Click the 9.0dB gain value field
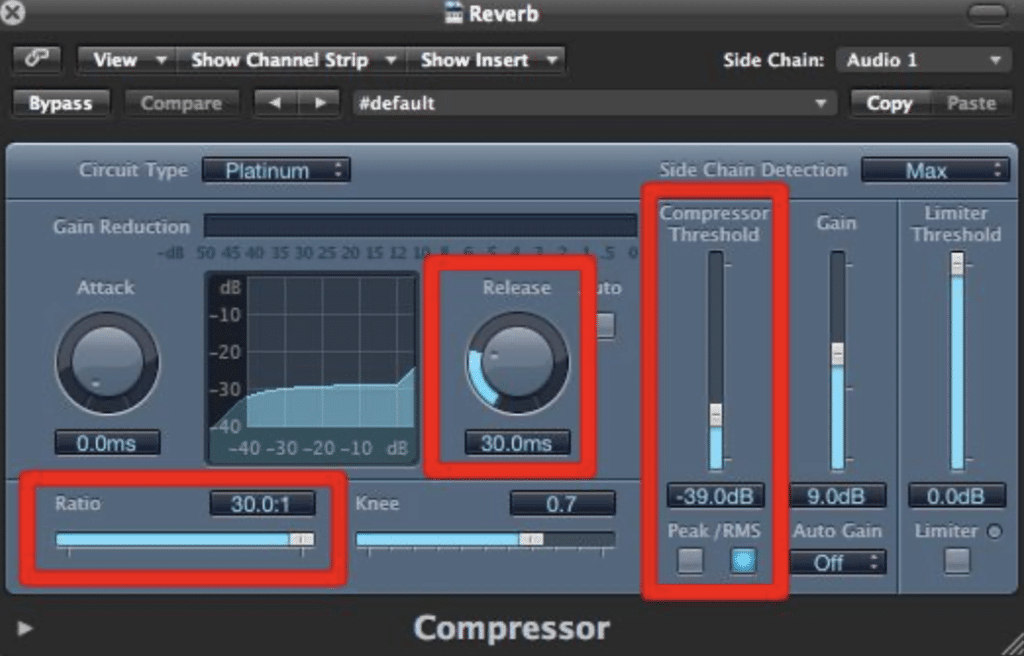Image resolution: width=1024 pixels, height=656 pixels. coord(837,496)
